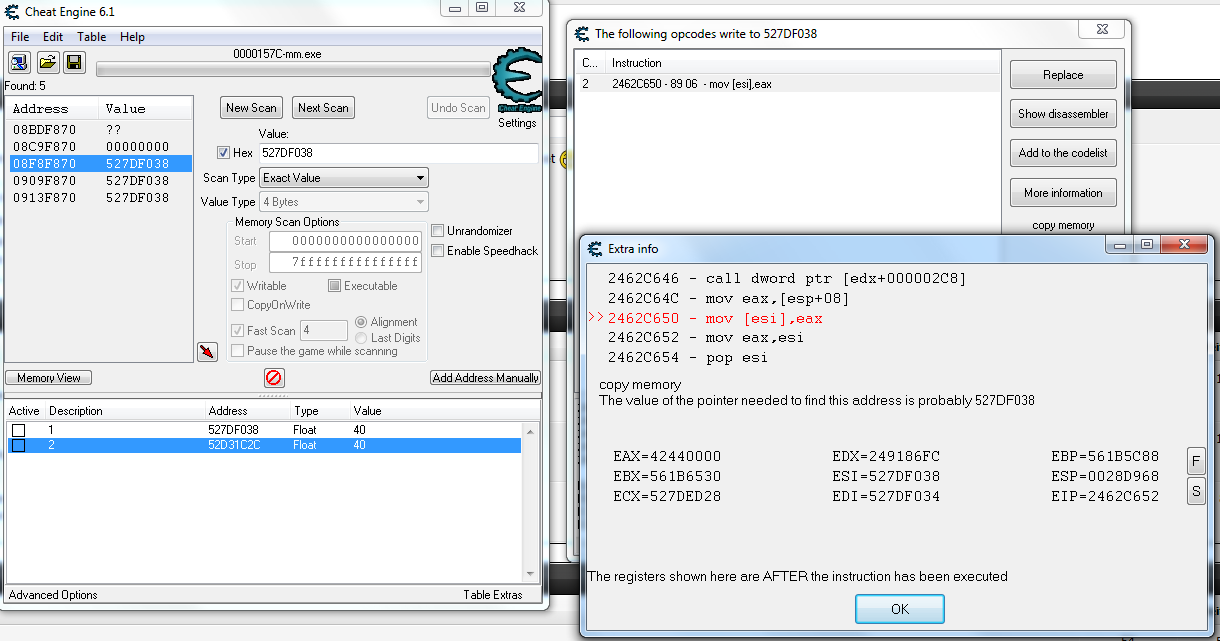Viewport: 1220px width, 641px height.
Task: Click the Open Process computer icon
Action: (20, 63)
